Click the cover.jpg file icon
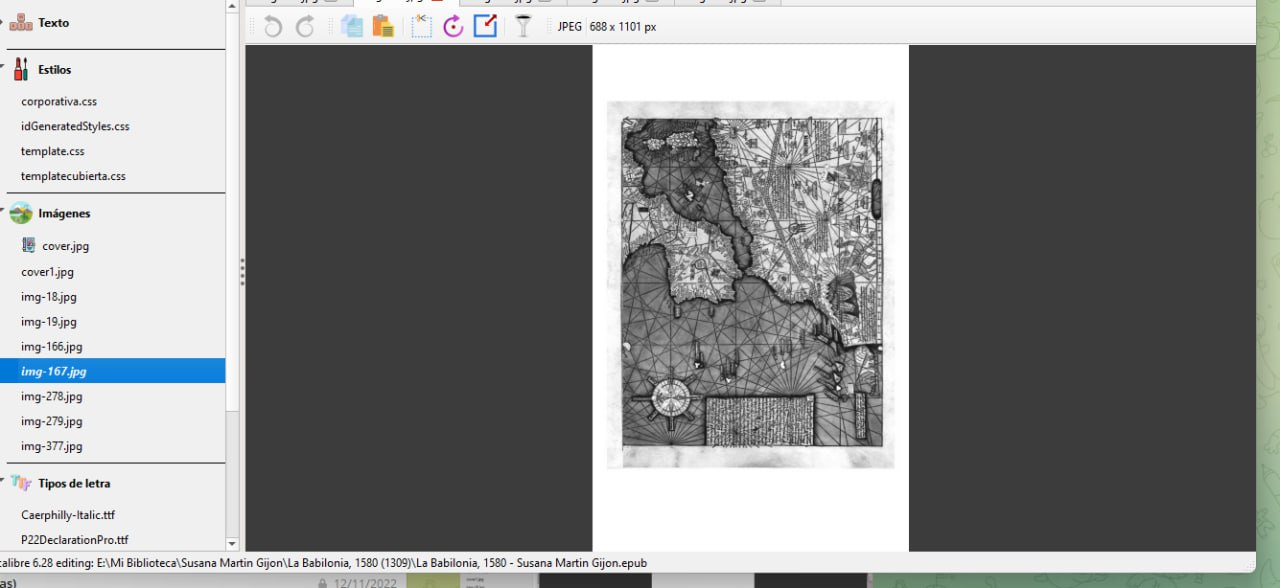The height and width of the screenshot is (588, 1280). pos(29,246)
